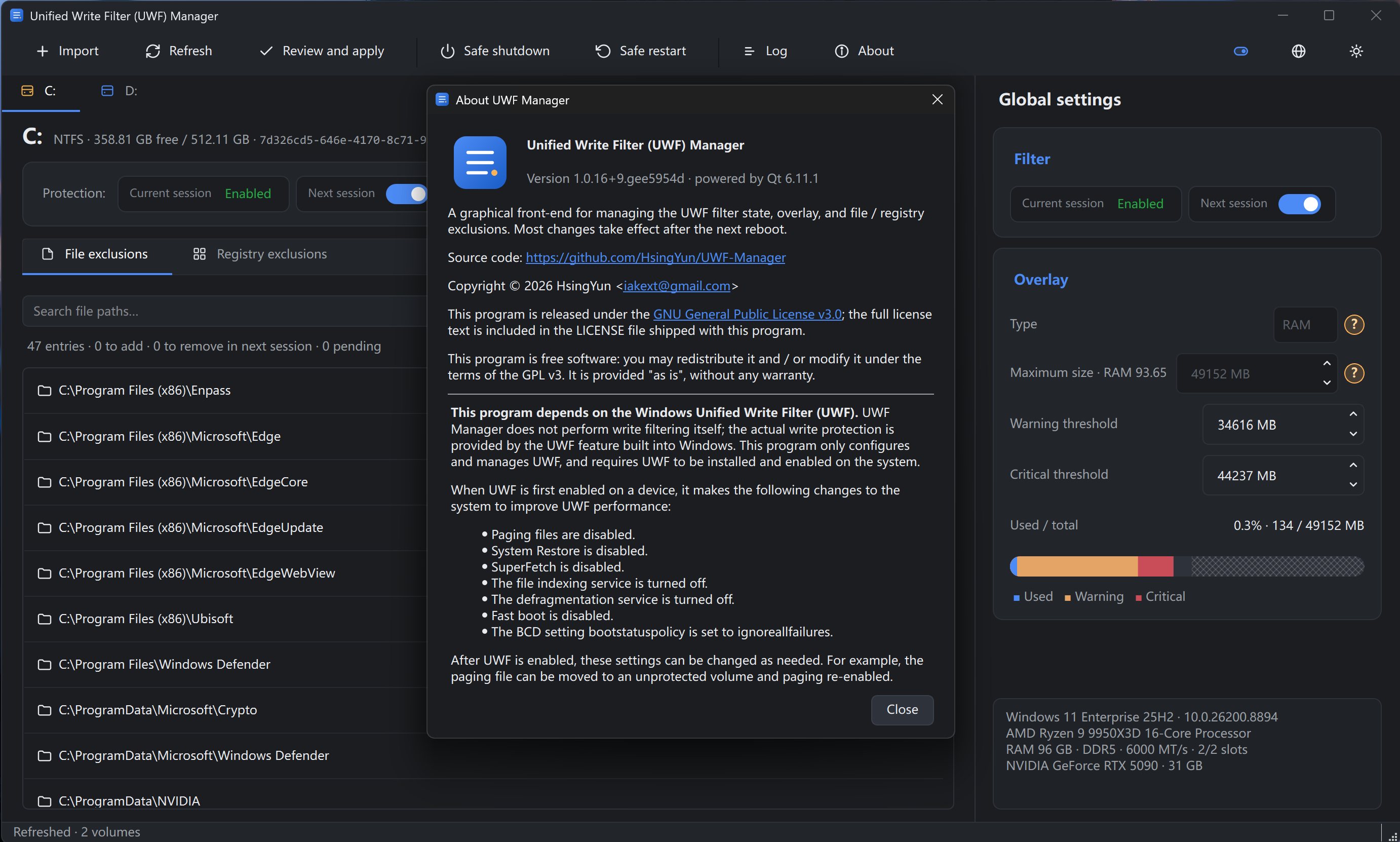Decrease Maximum size with down arrow

pyautogui.click(x=1326, y=383)
